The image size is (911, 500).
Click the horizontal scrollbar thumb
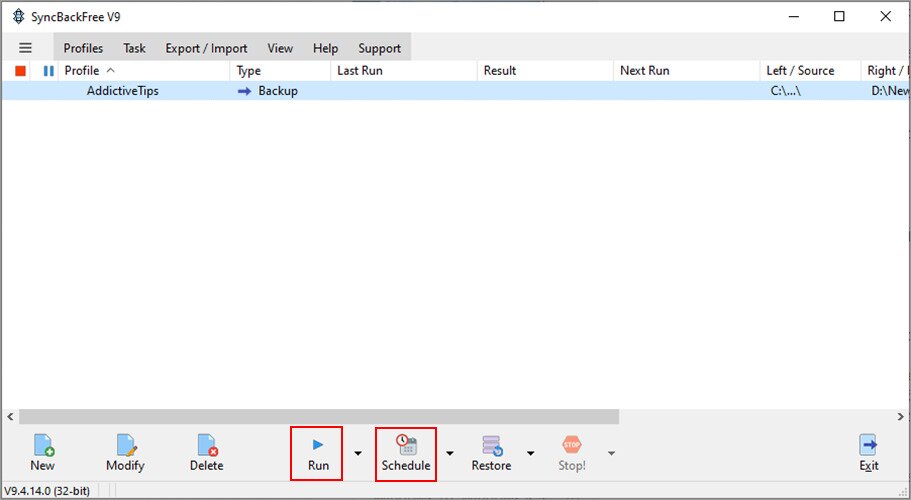click(319, 416)
